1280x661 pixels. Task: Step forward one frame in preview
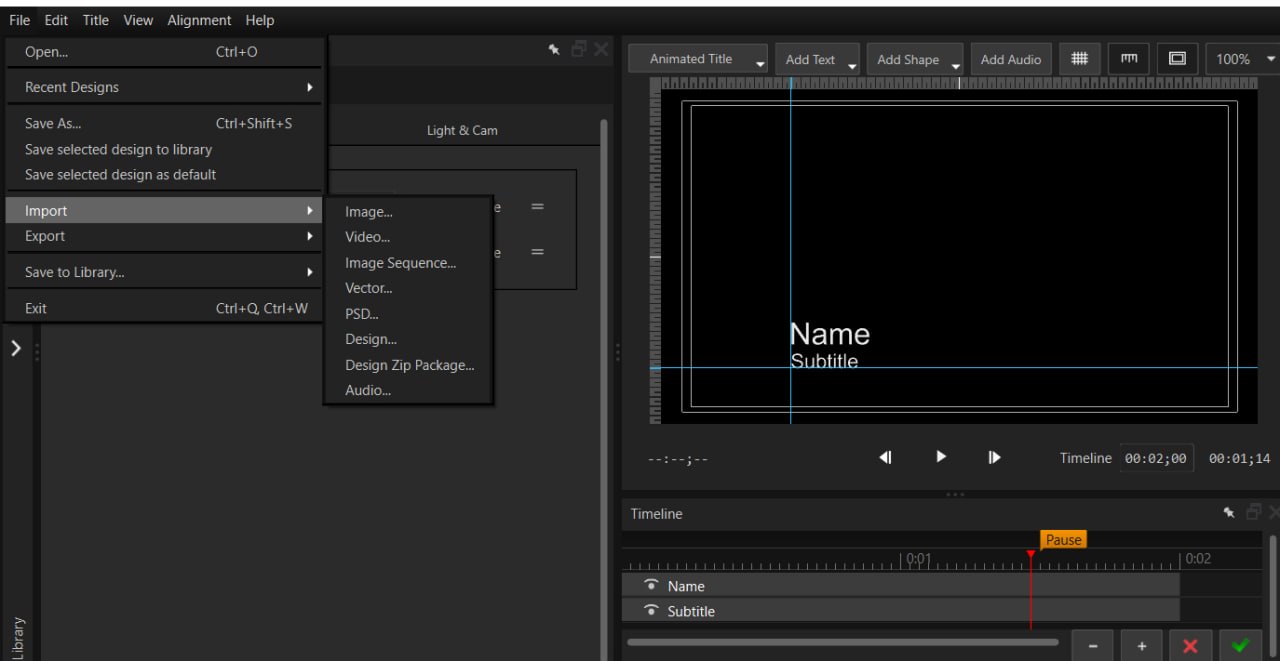coord(994,457)
